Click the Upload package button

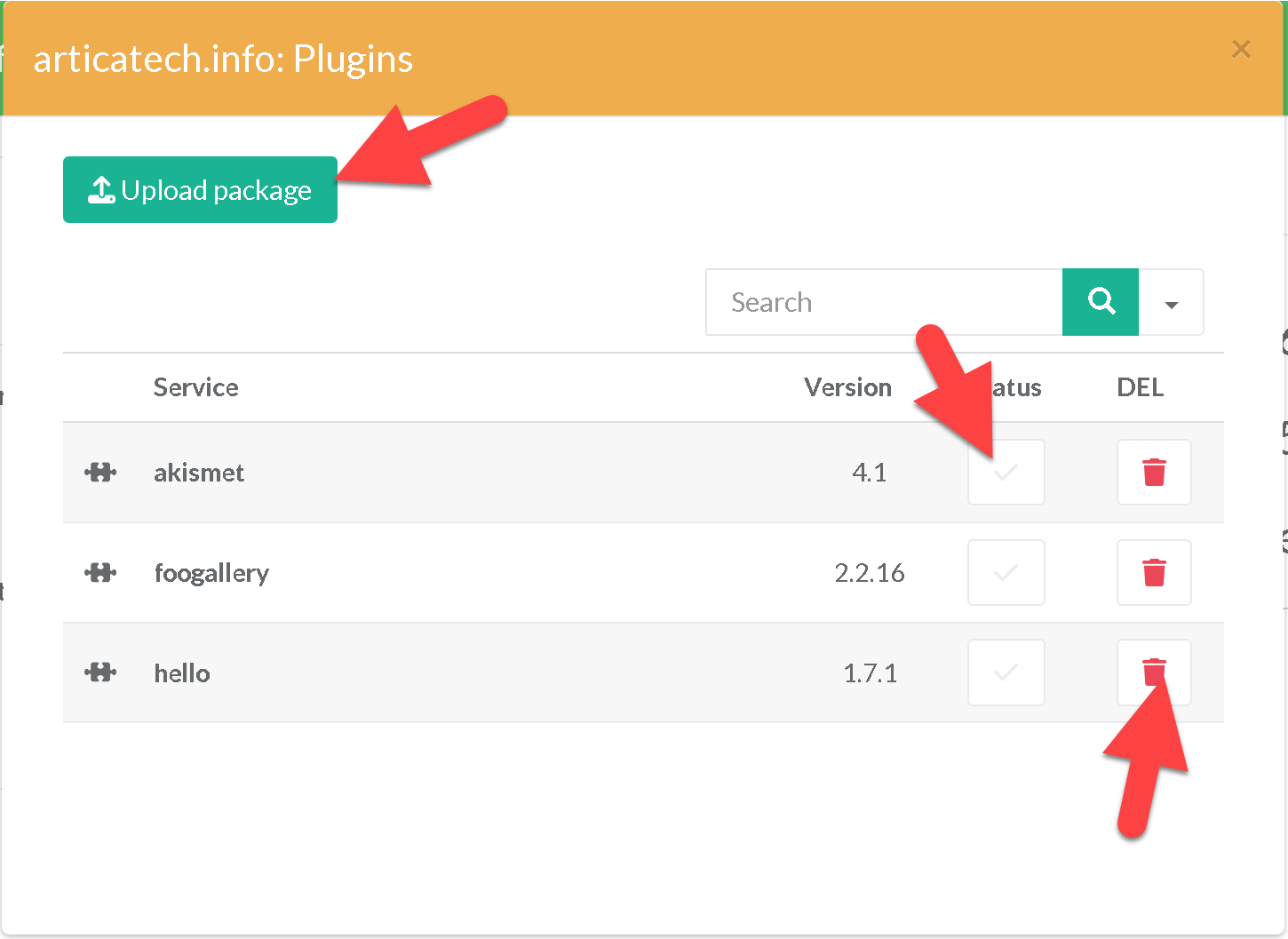point(200,190)
